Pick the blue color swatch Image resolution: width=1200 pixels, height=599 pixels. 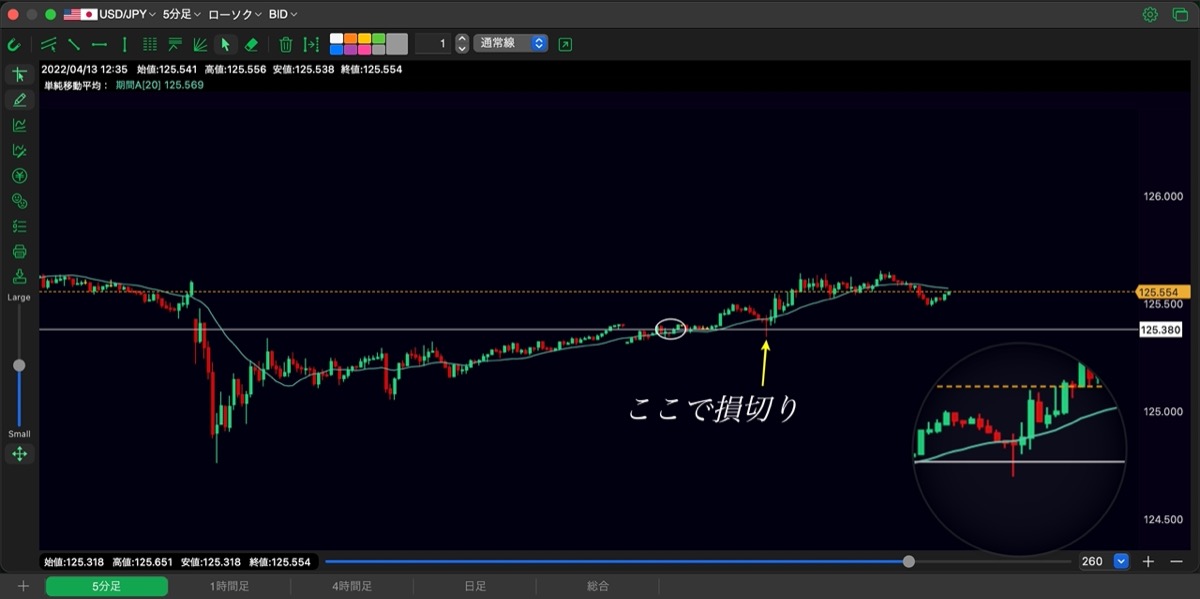pyautogui.click(x=337, y=49)
